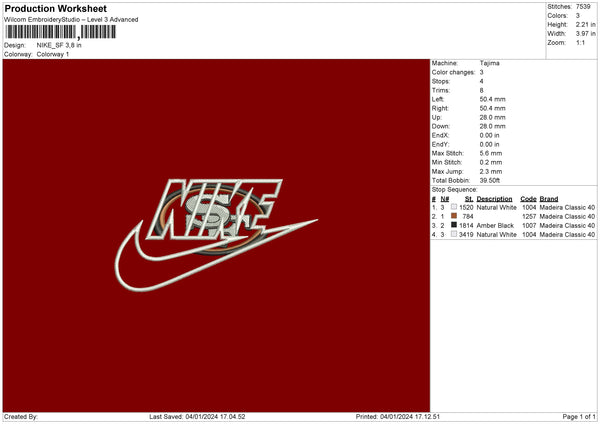Image resolution: width=600 pixels, height=424 pixels.
Task: Click the Created By label
Action: click(x=21, y=417)
